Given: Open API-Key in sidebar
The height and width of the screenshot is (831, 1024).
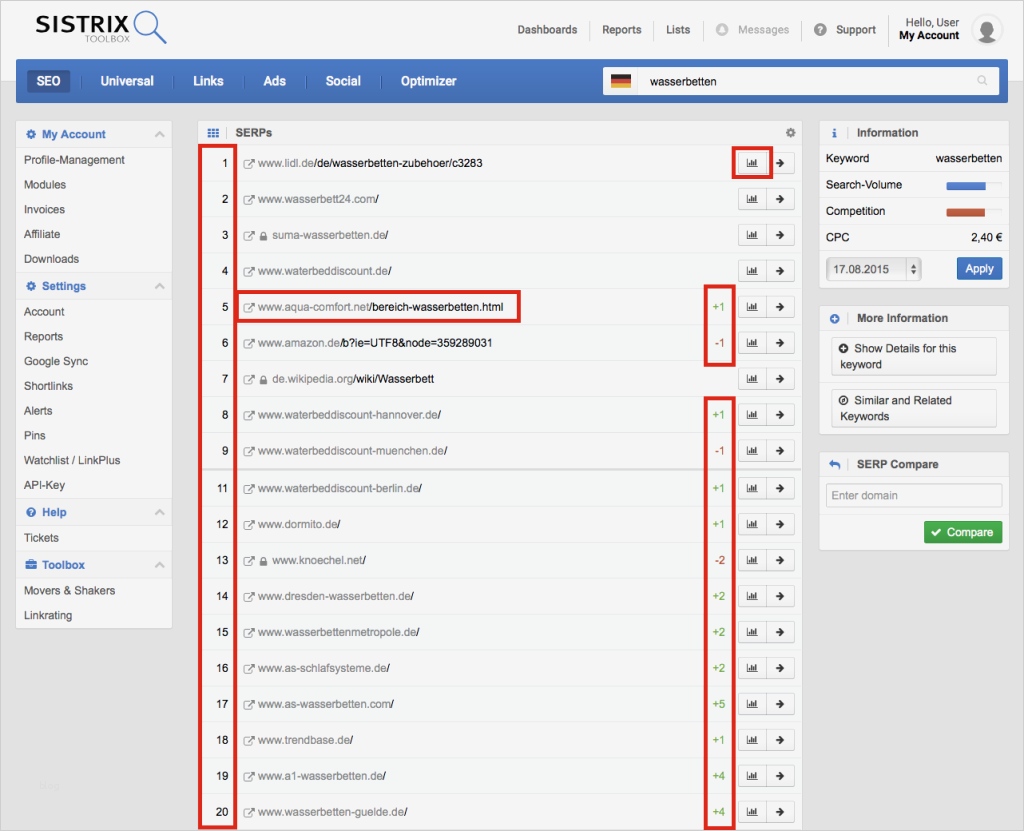Looking at the screenshot, I should click(44, 485).
